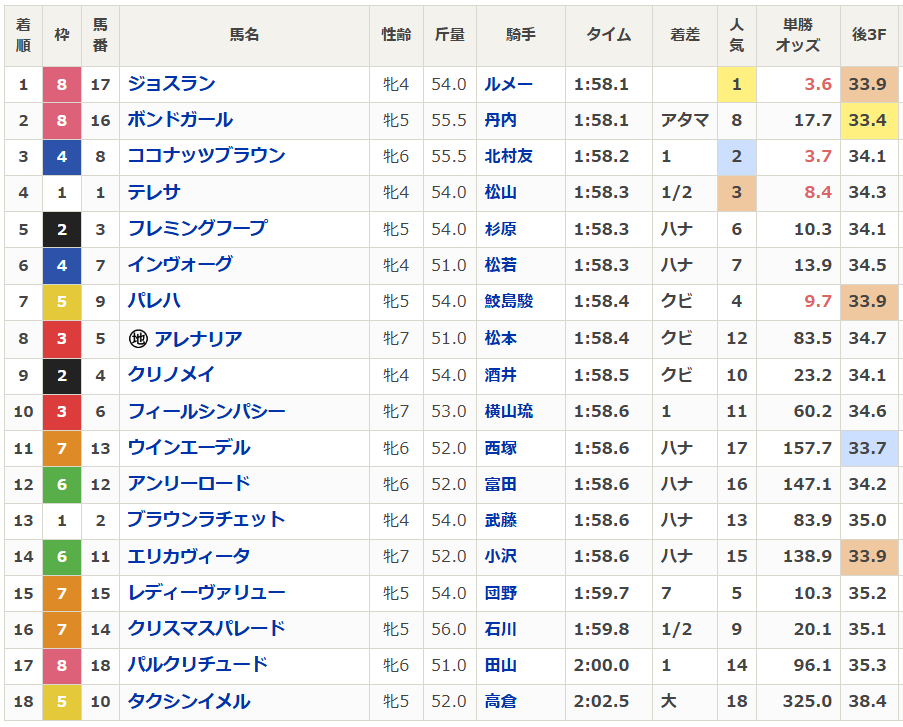Viewport: 903px width, 727px height.
Task: Open jockey 北村友 link
Action: [x=509, y=156]
